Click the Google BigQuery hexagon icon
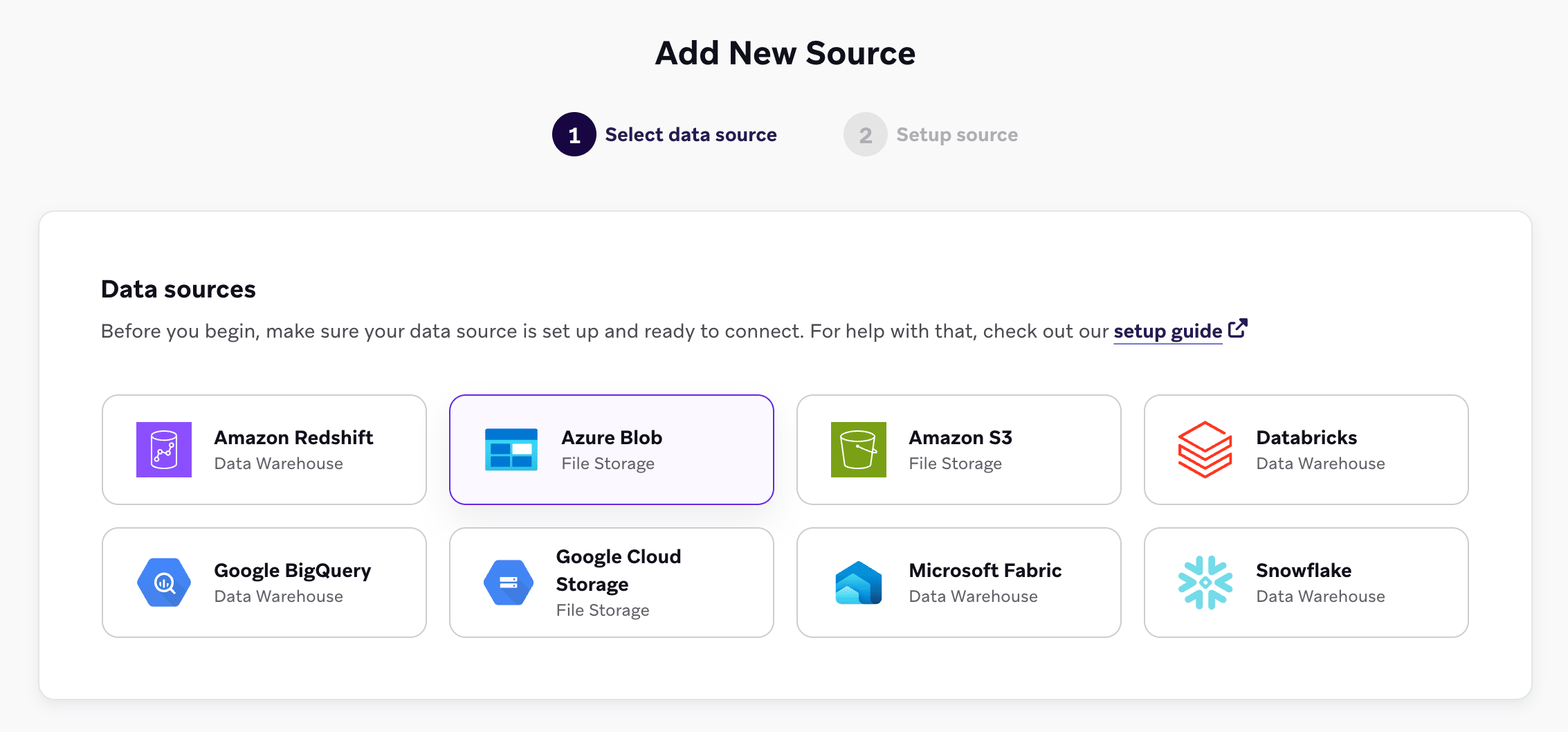1568x732 pixels. click(164, 583)
